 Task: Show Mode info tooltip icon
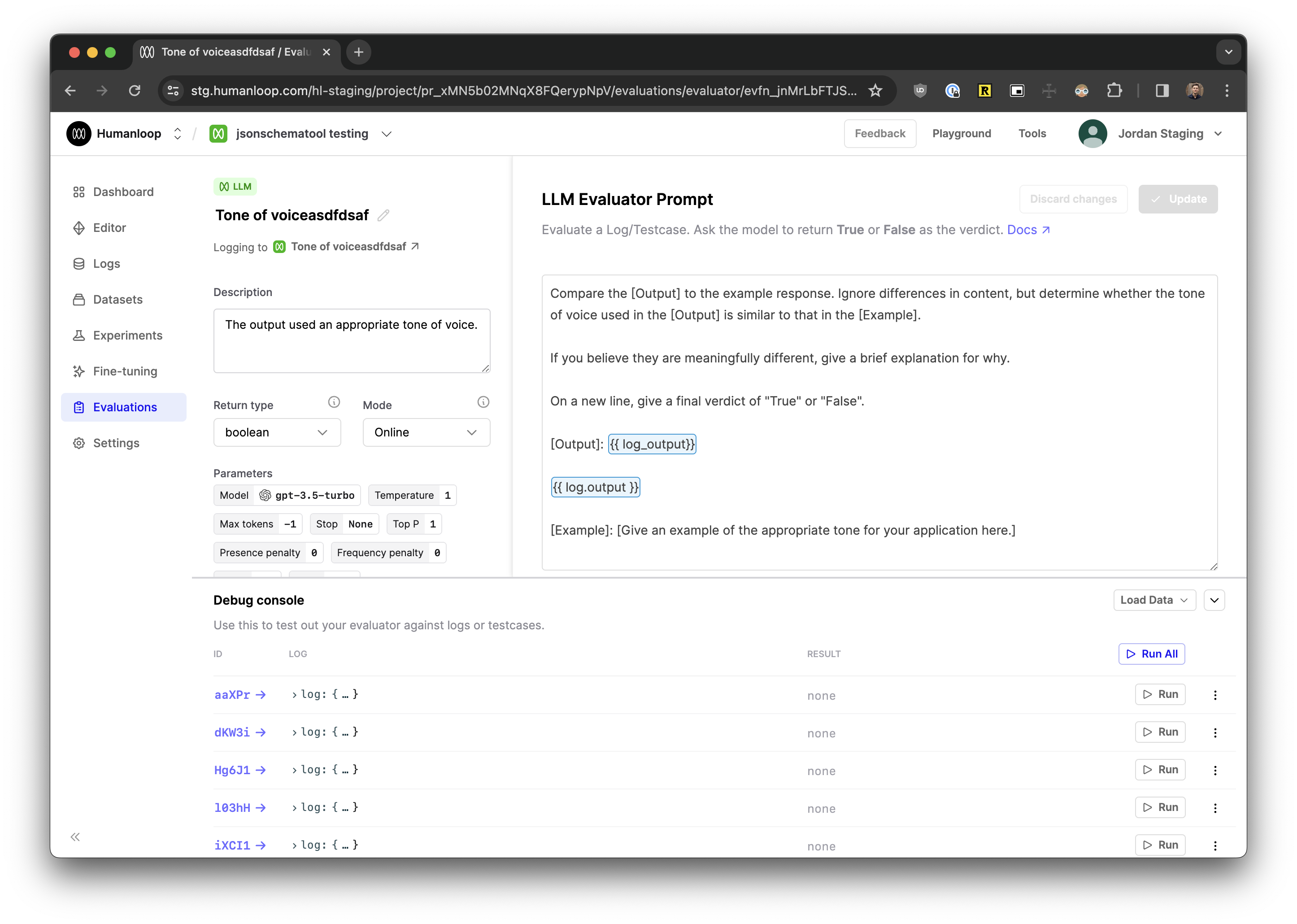483,403
